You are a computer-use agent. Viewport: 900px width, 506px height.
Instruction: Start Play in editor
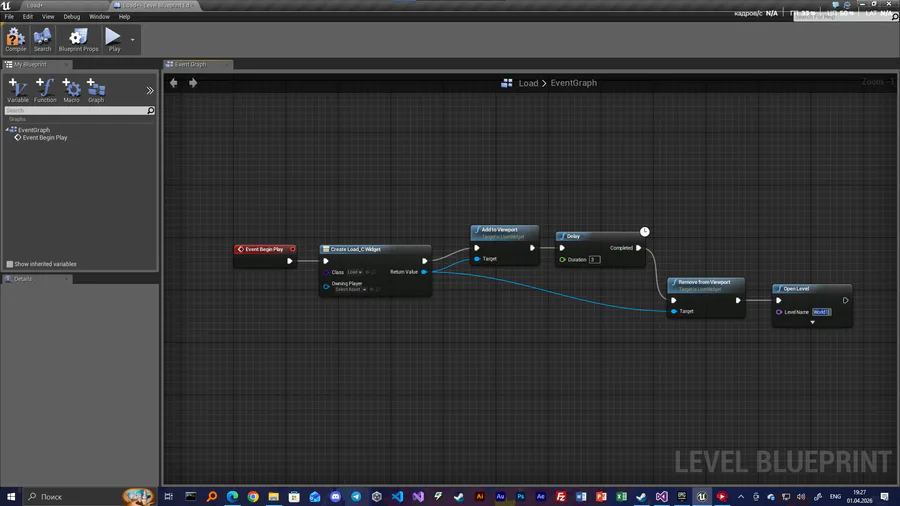(x=114, y=40)
